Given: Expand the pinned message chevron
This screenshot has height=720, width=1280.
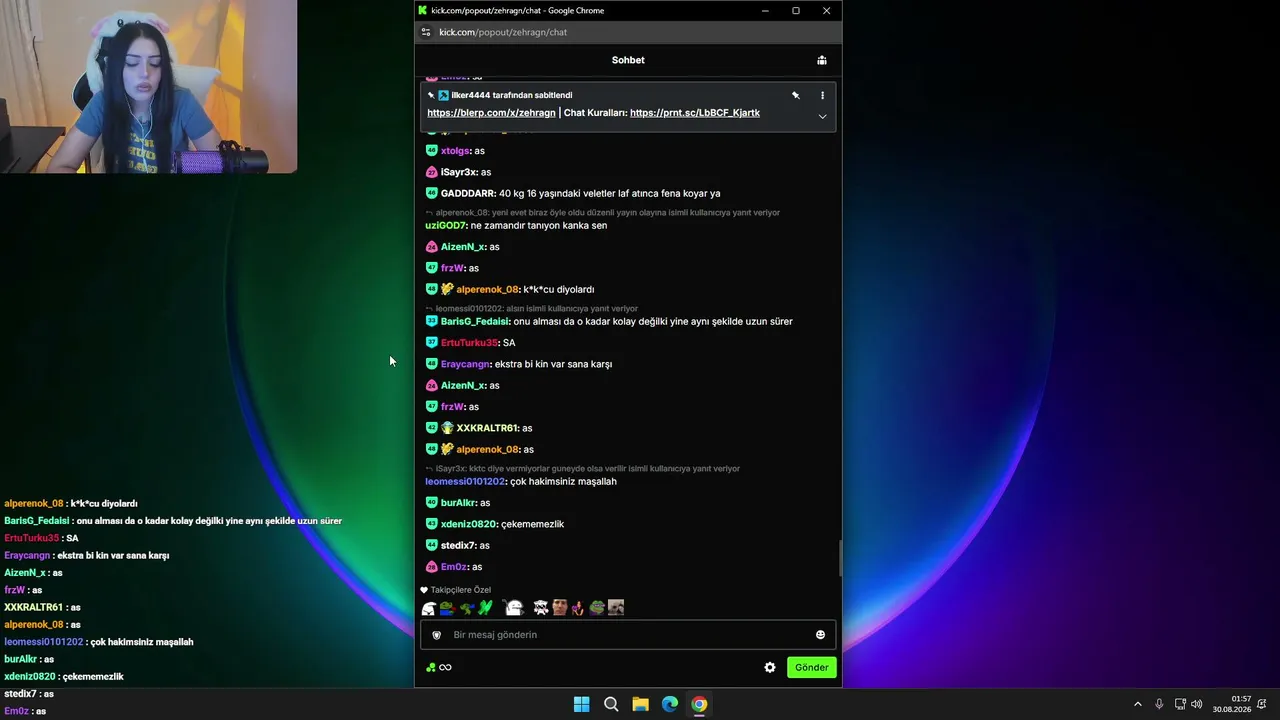Looking at the screenshot, I should tap(822, 116).
